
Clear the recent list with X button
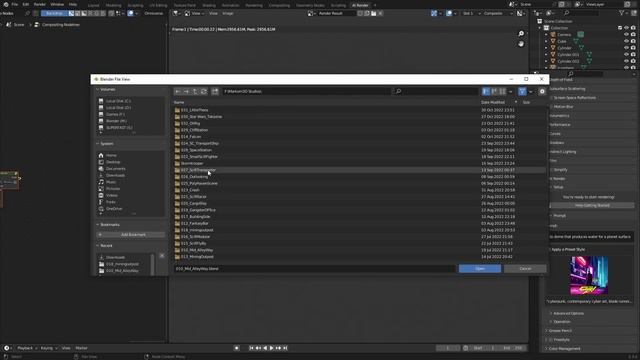pos(162,256)
